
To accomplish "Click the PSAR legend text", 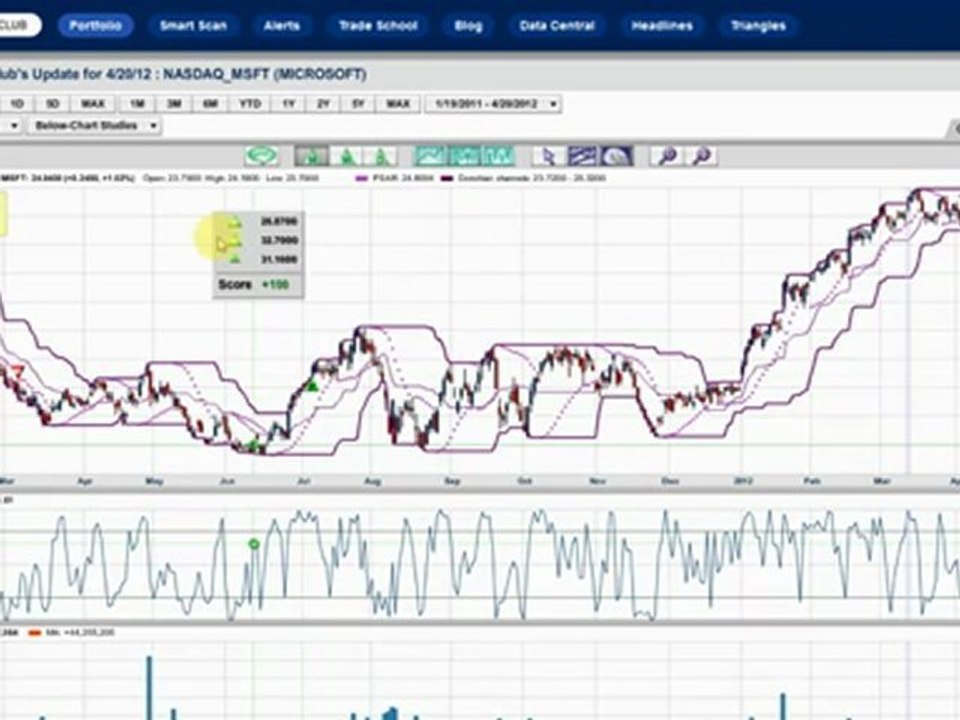I will [402, 178].
